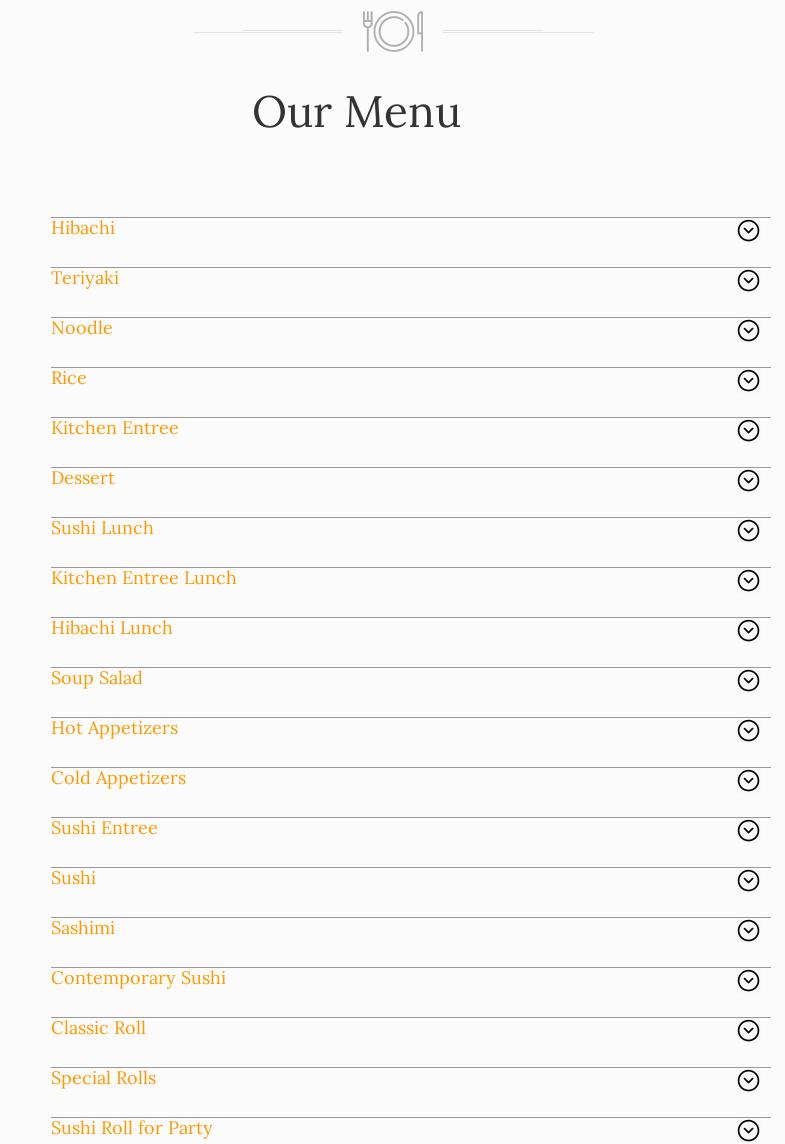
Task: Expand the Classic Roll dropdown arrow
Action: pos(748,1031)
